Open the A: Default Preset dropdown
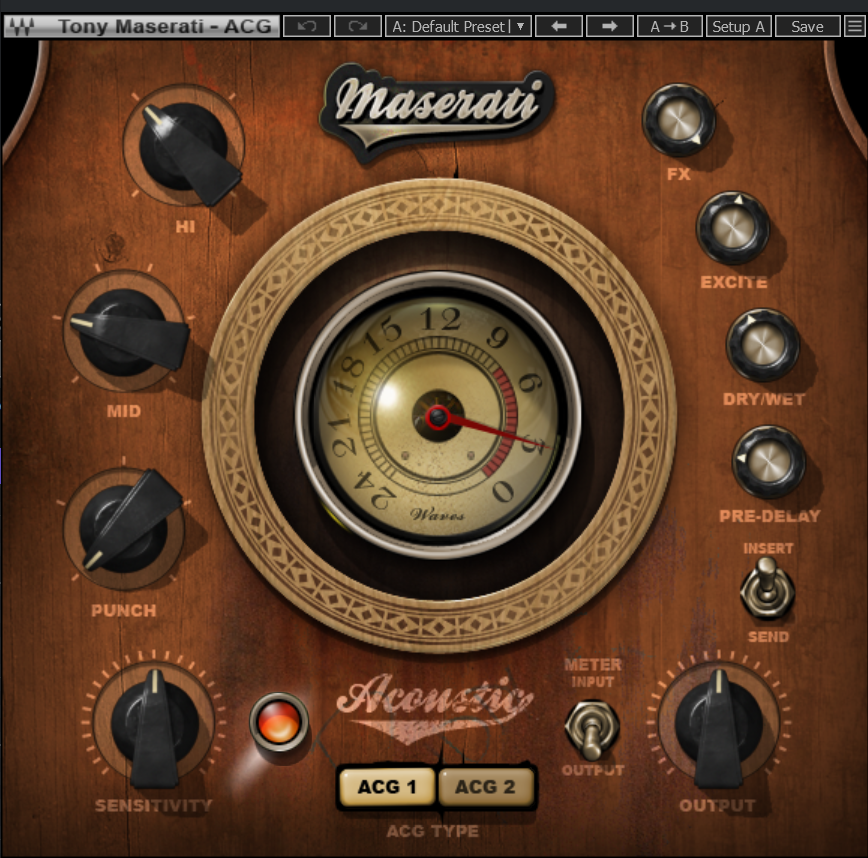868x858 pixels. click(x=458, y=26)
